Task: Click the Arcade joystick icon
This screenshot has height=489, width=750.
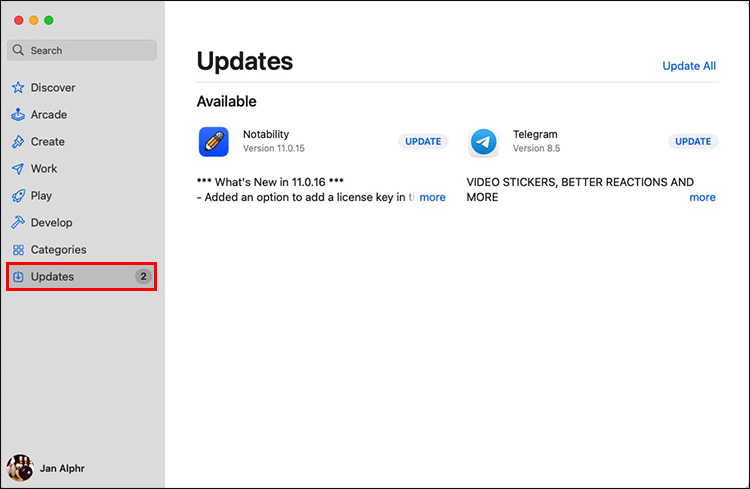Action: pos(18,114)
